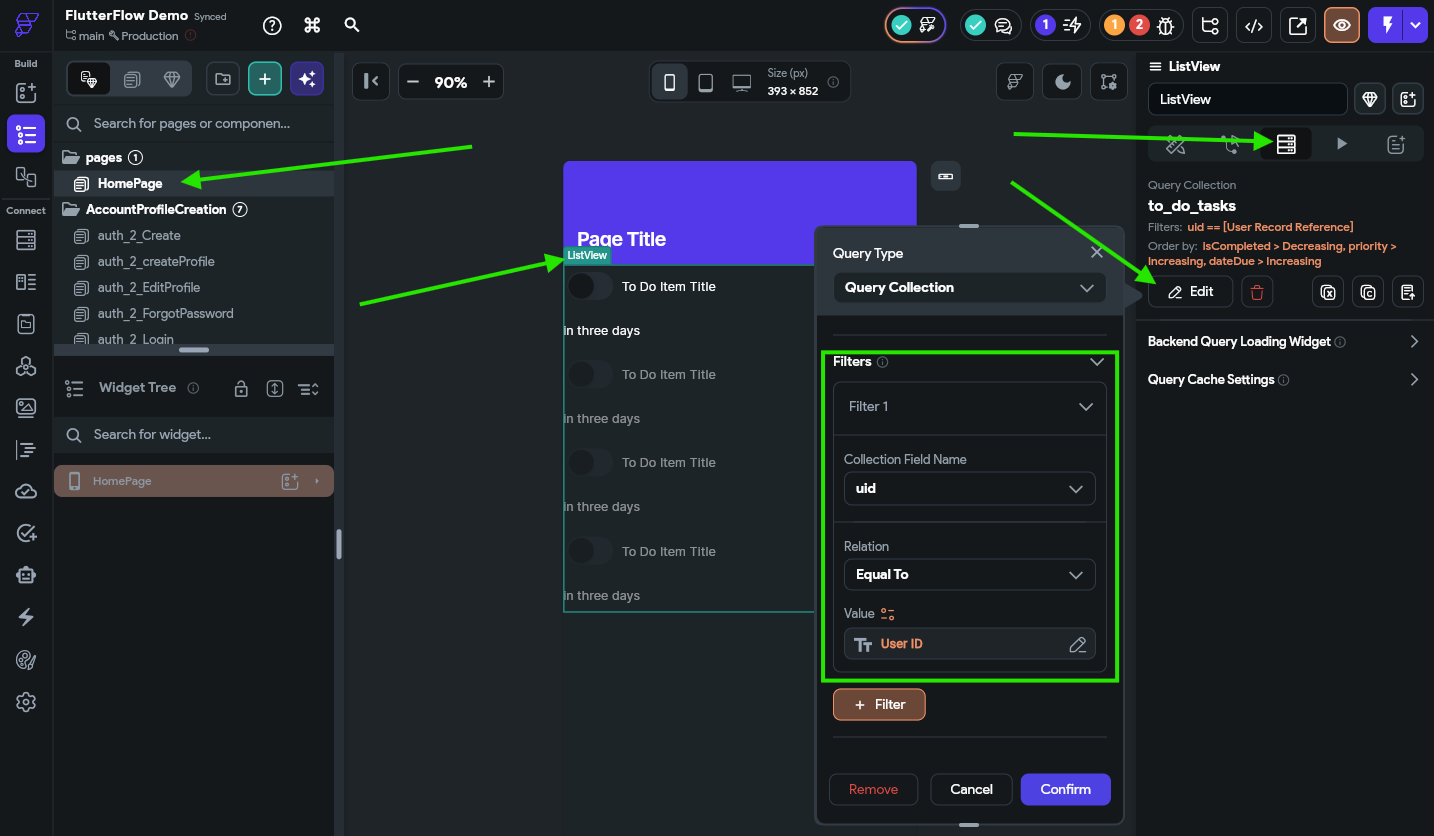1434x836 pixels.
Task: Open the Page Selector nav icon
Action: (x=26, y=134)
